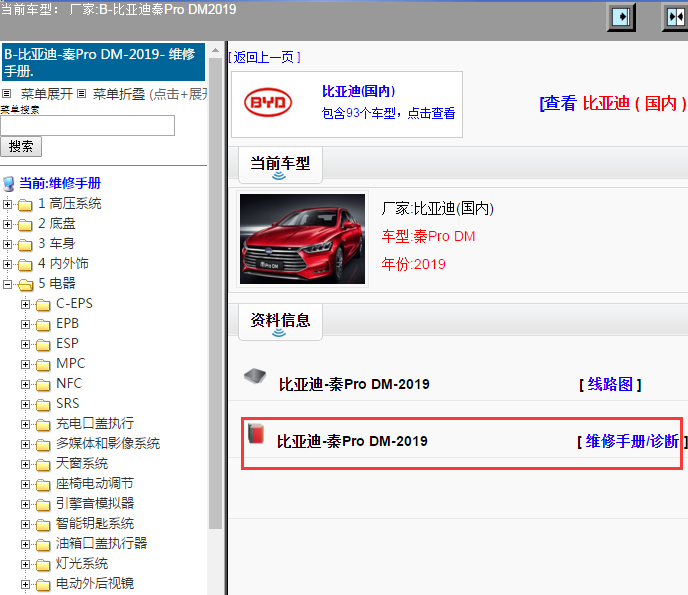Open the 当前车型 tab heading
The height and width of the screenshot is (595, 688).
click(x=280, y=165)
